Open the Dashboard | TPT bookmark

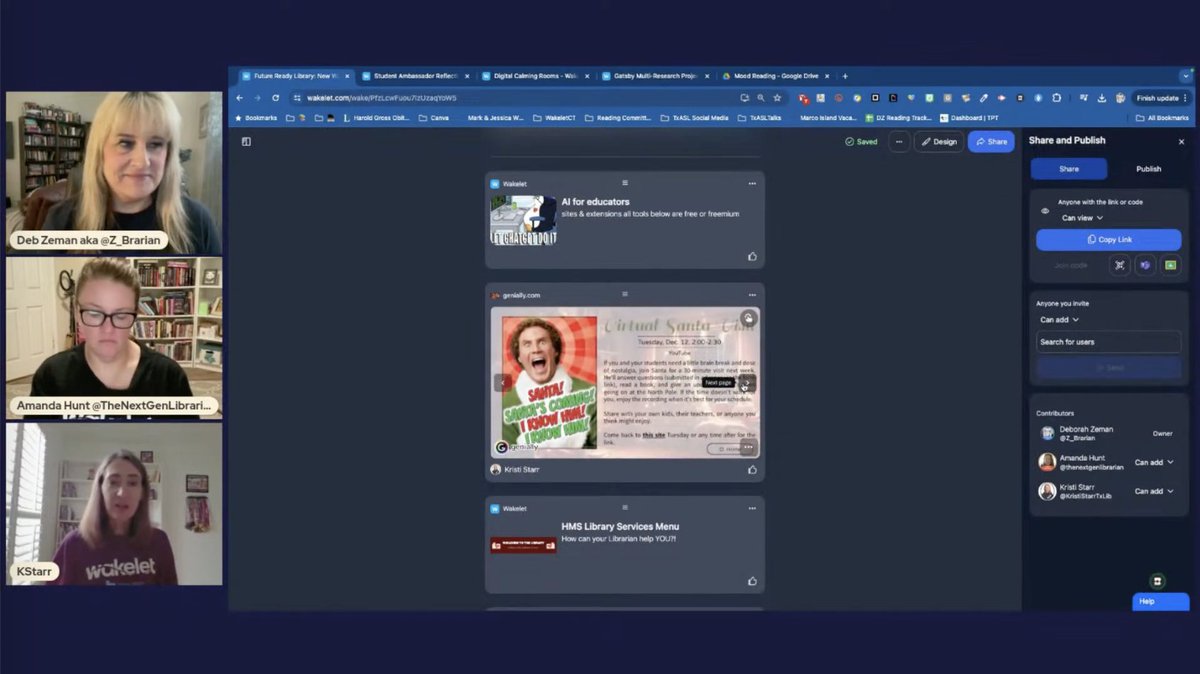(968, 118)
